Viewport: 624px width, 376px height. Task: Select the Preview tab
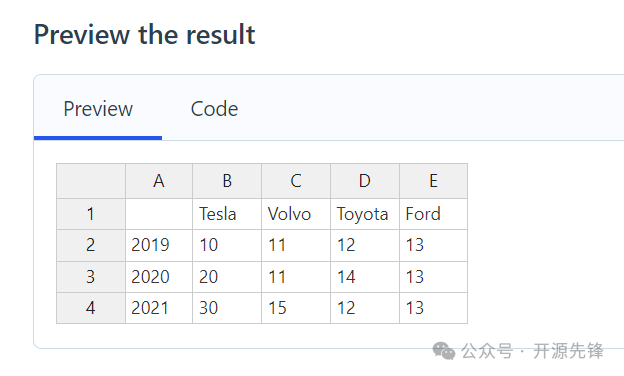98,109
